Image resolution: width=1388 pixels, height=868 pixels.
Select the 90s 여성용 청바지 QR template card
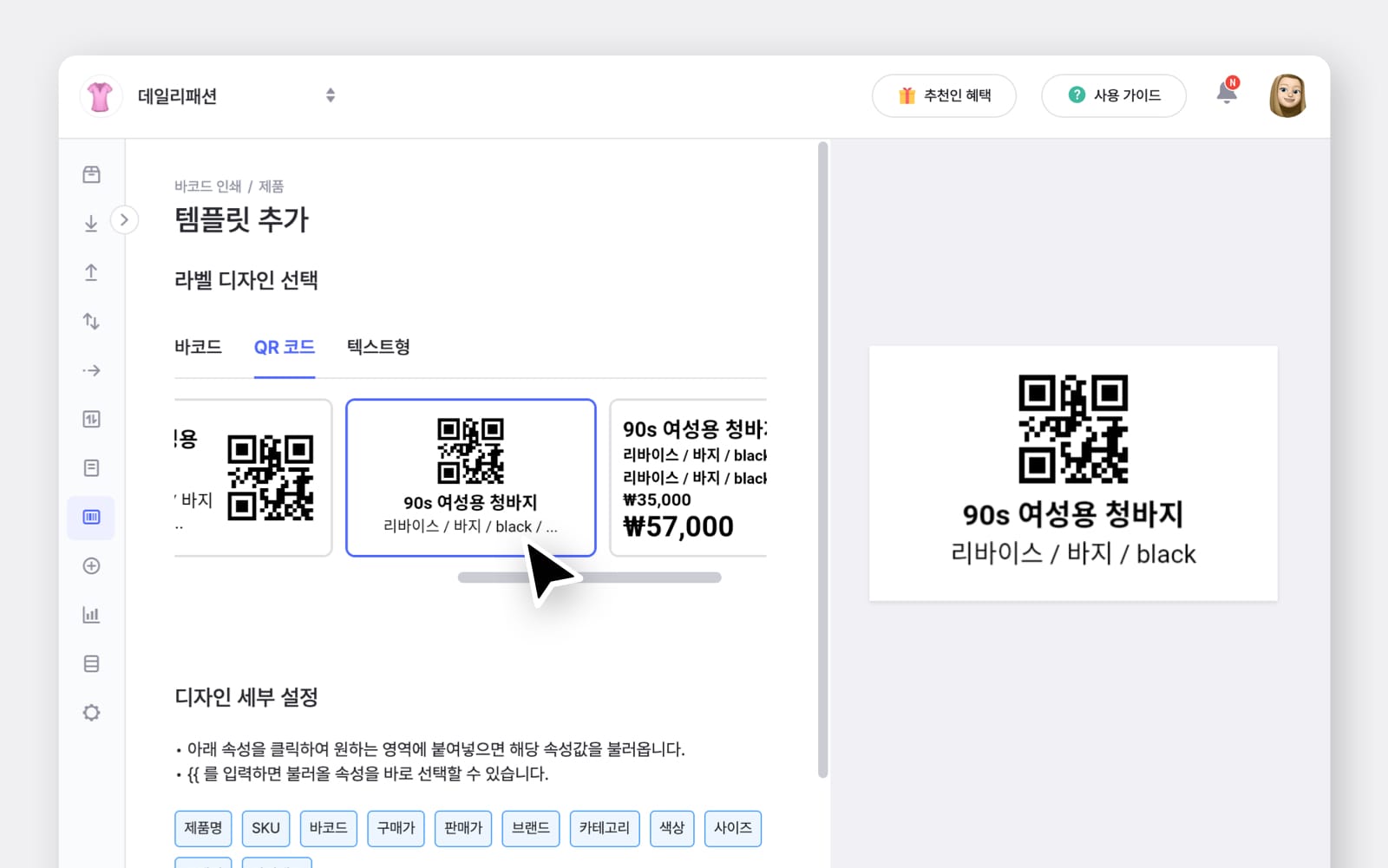470,477
